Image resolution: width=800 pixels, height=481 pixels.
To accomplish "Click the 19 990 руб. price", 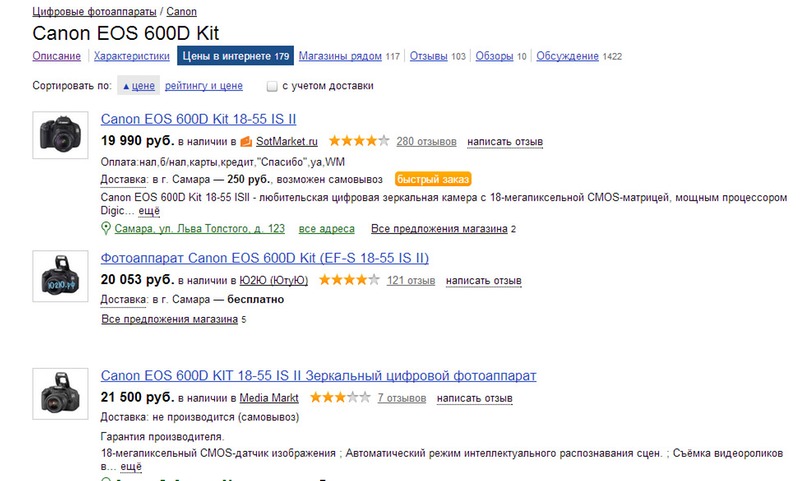I will 138,140.
